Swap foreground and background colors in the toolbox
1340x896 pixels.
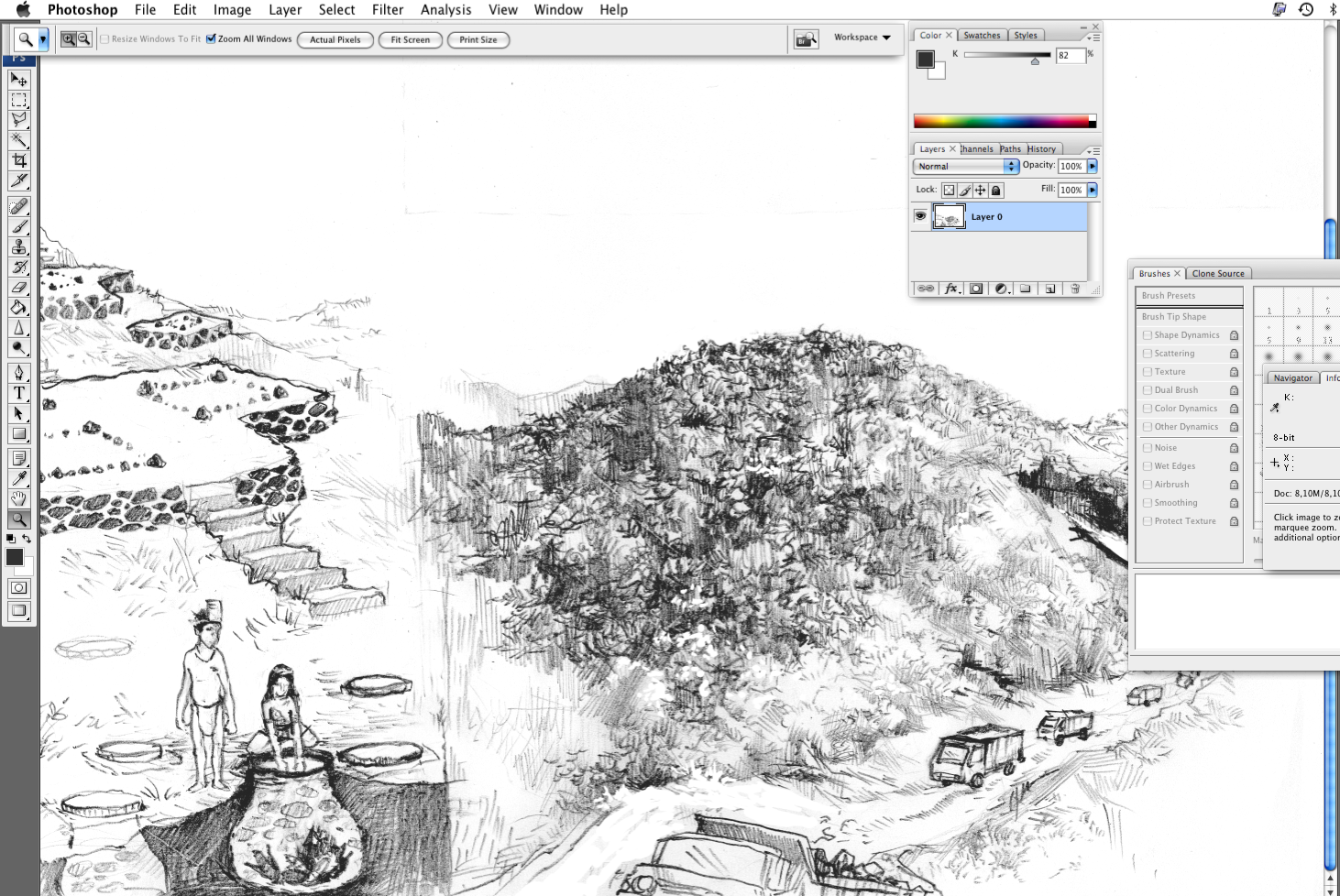(27, 539)
